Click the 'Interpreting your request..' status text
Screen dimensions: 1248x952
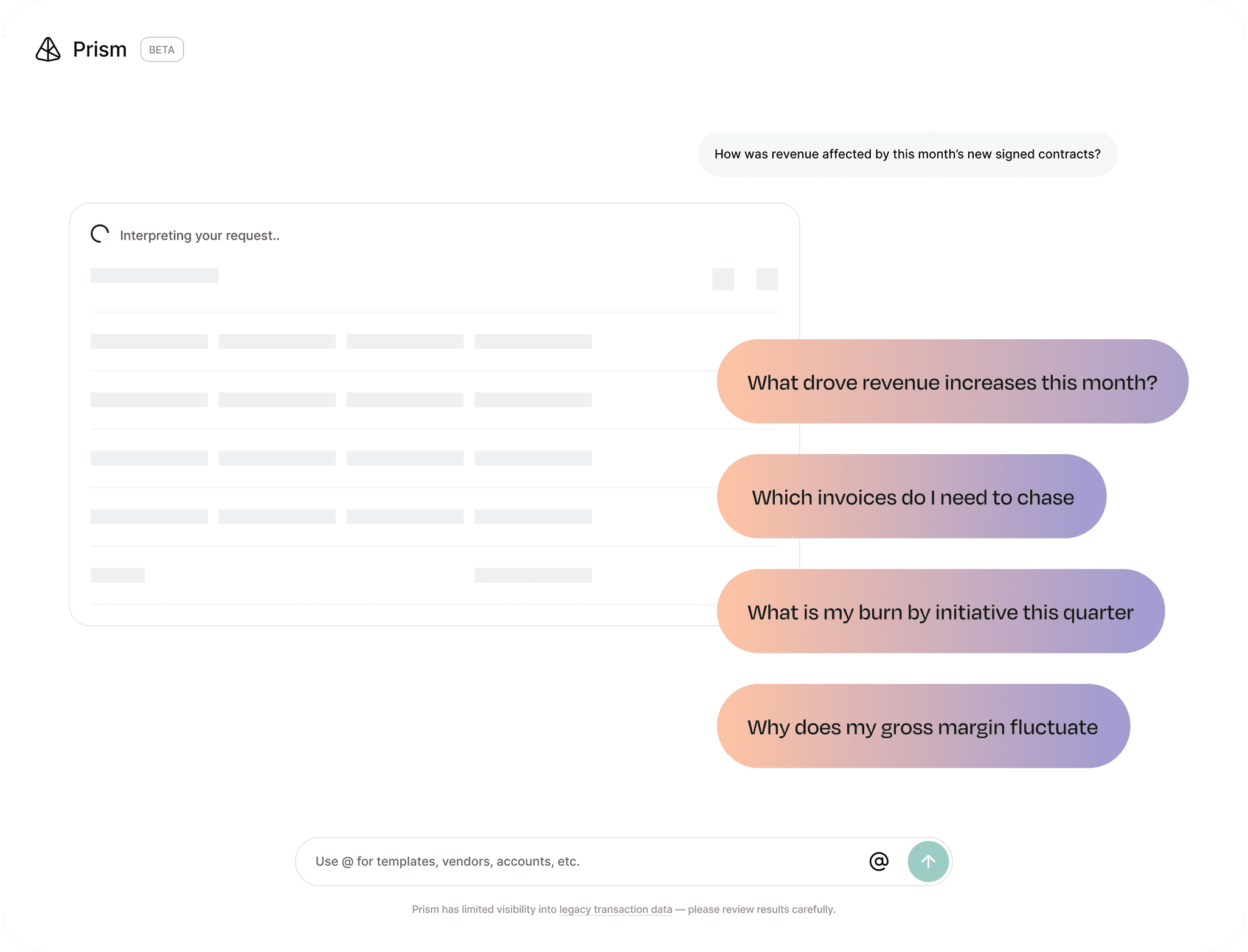pos(199,236)
